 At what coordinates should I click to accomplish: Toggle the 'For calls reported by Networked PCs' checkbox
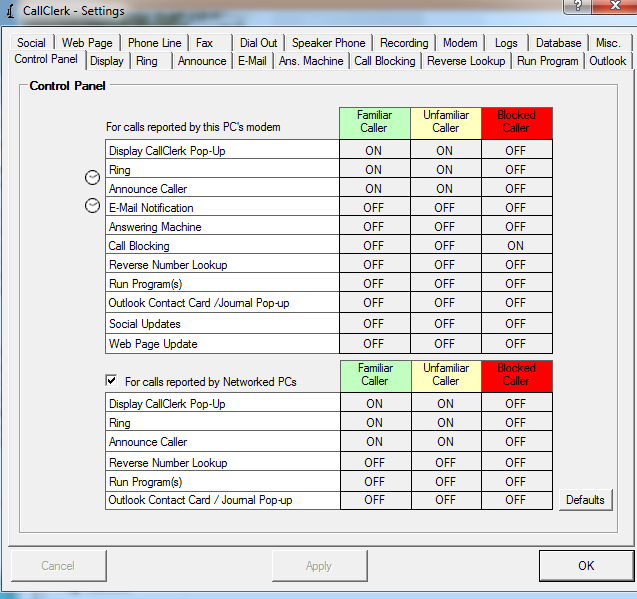click(x=111, y=380)
